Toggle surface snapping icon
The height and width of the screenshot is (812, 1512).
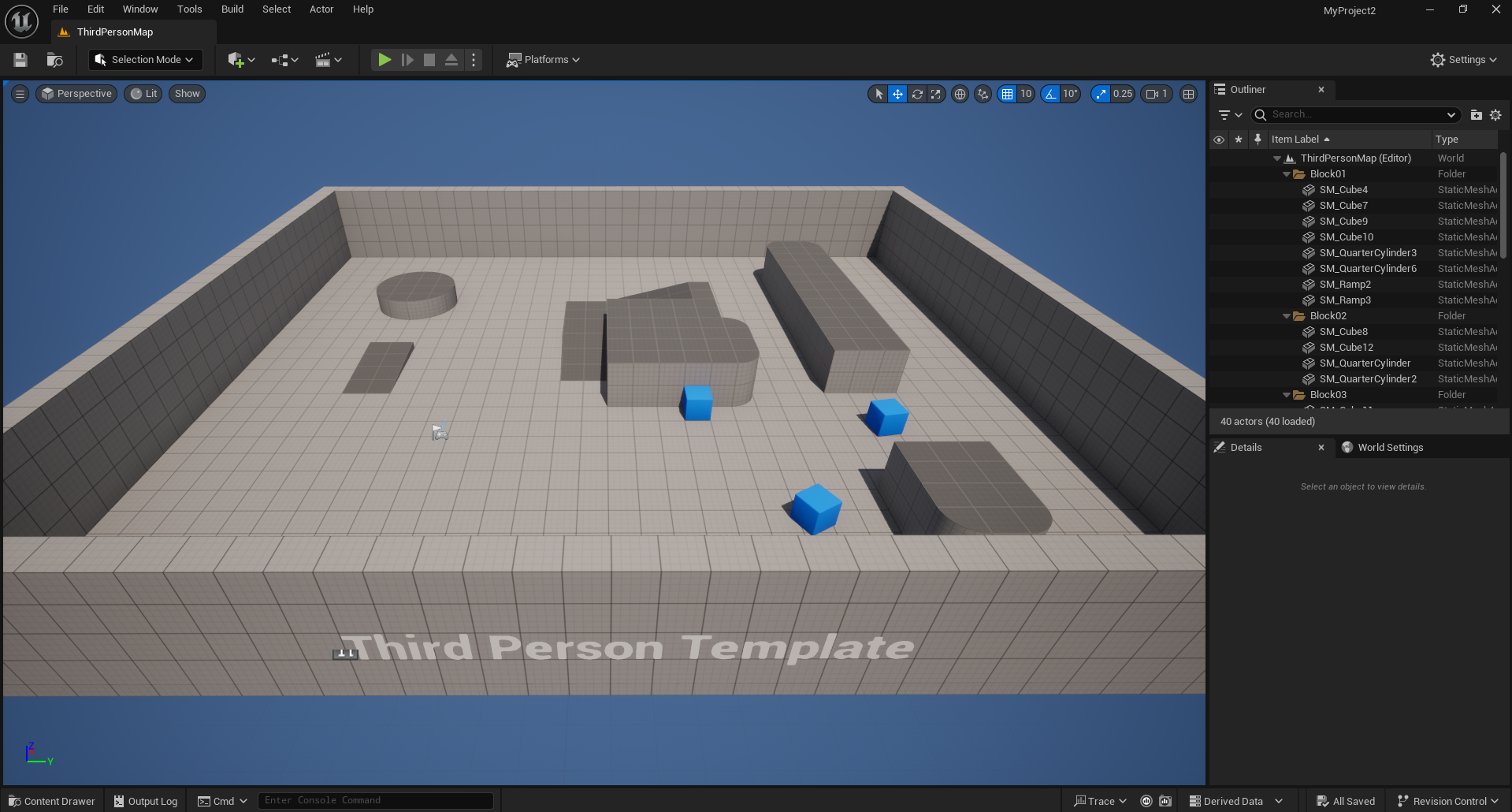[983, 94]
